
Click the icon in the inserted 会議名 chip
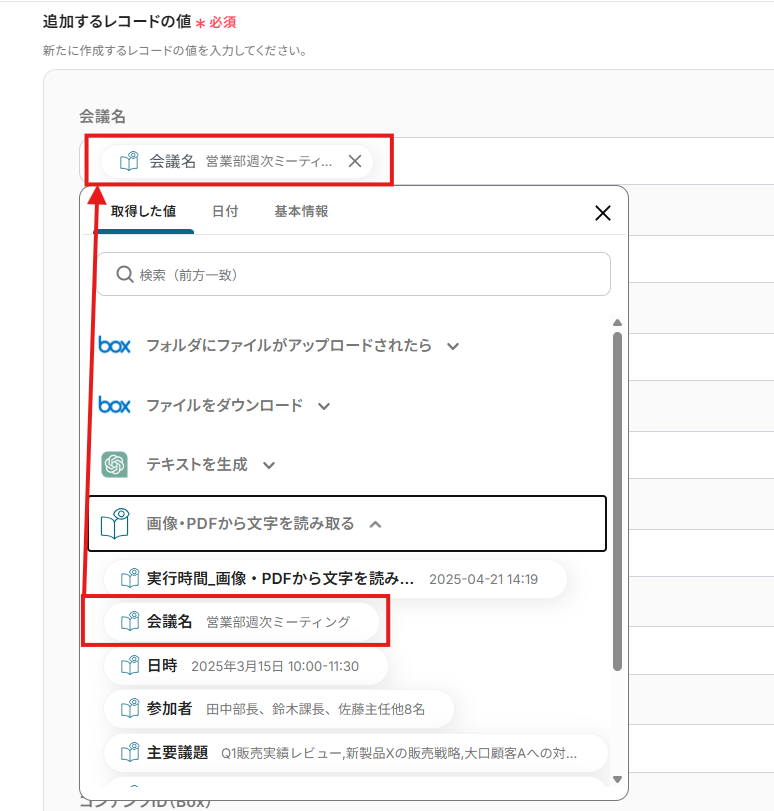(x=129, y=161)
